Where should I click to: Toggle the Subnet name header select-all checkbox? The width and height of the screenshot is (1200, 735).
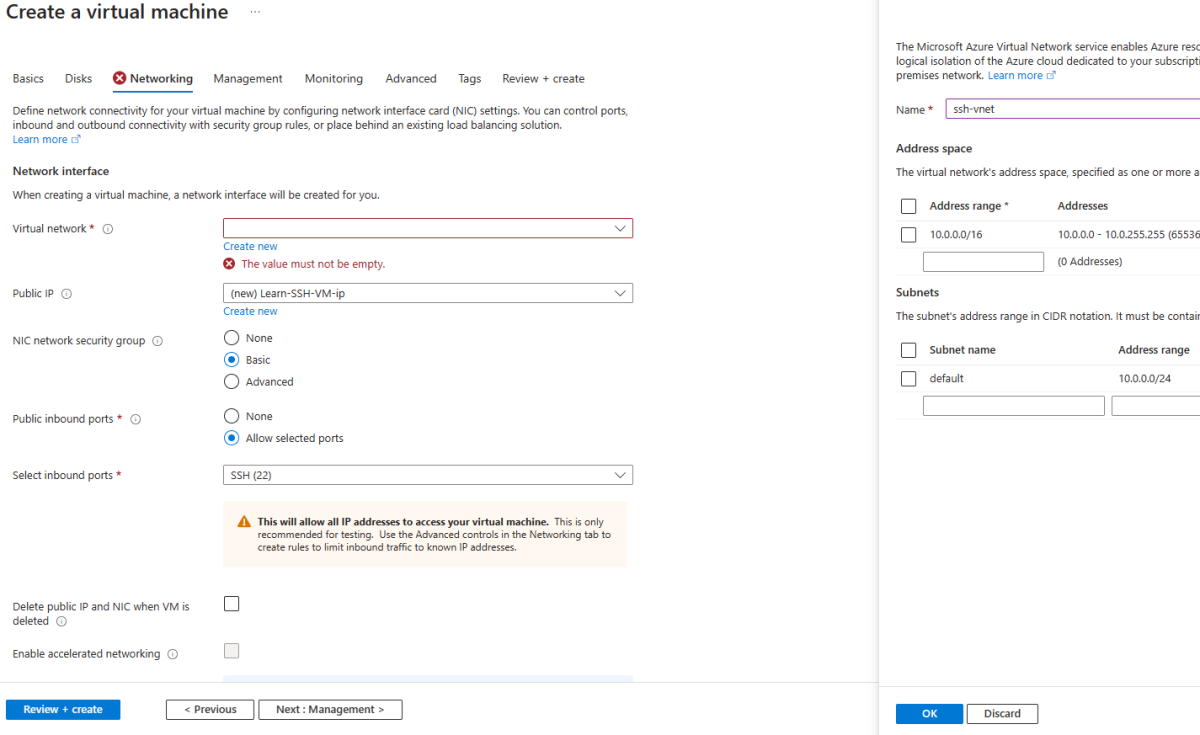[x=908, y=350]
